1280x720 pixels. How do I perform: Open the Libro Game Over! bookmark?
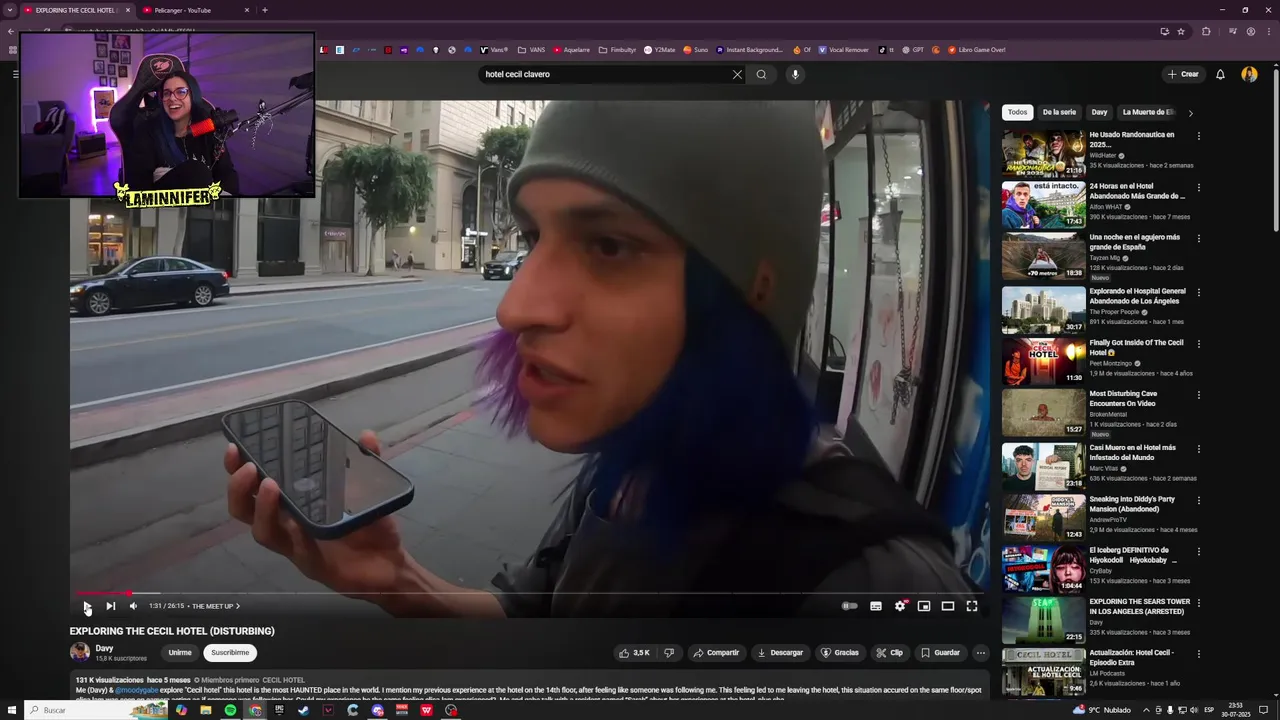975,50
